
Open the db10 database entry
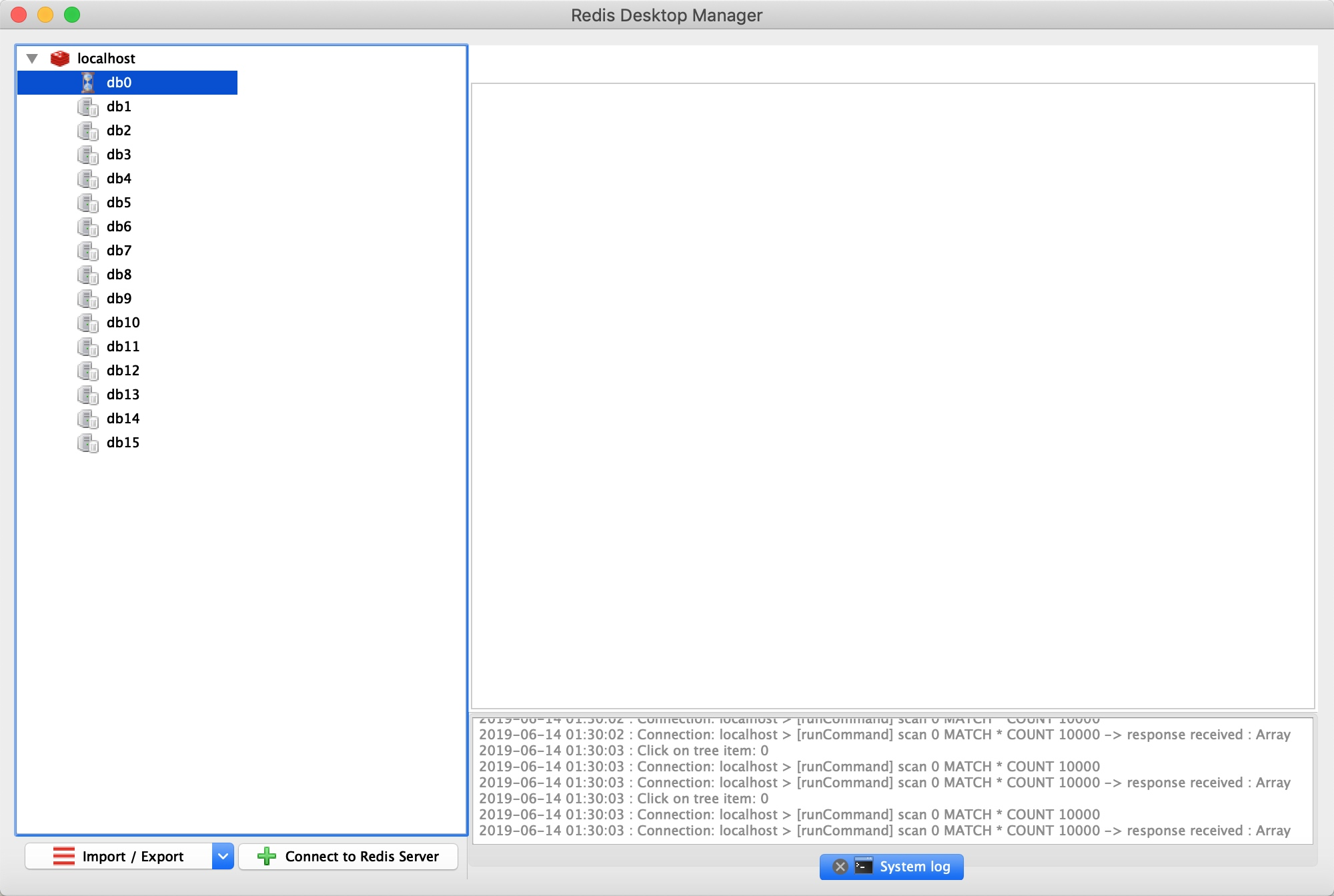coord(123,323)
